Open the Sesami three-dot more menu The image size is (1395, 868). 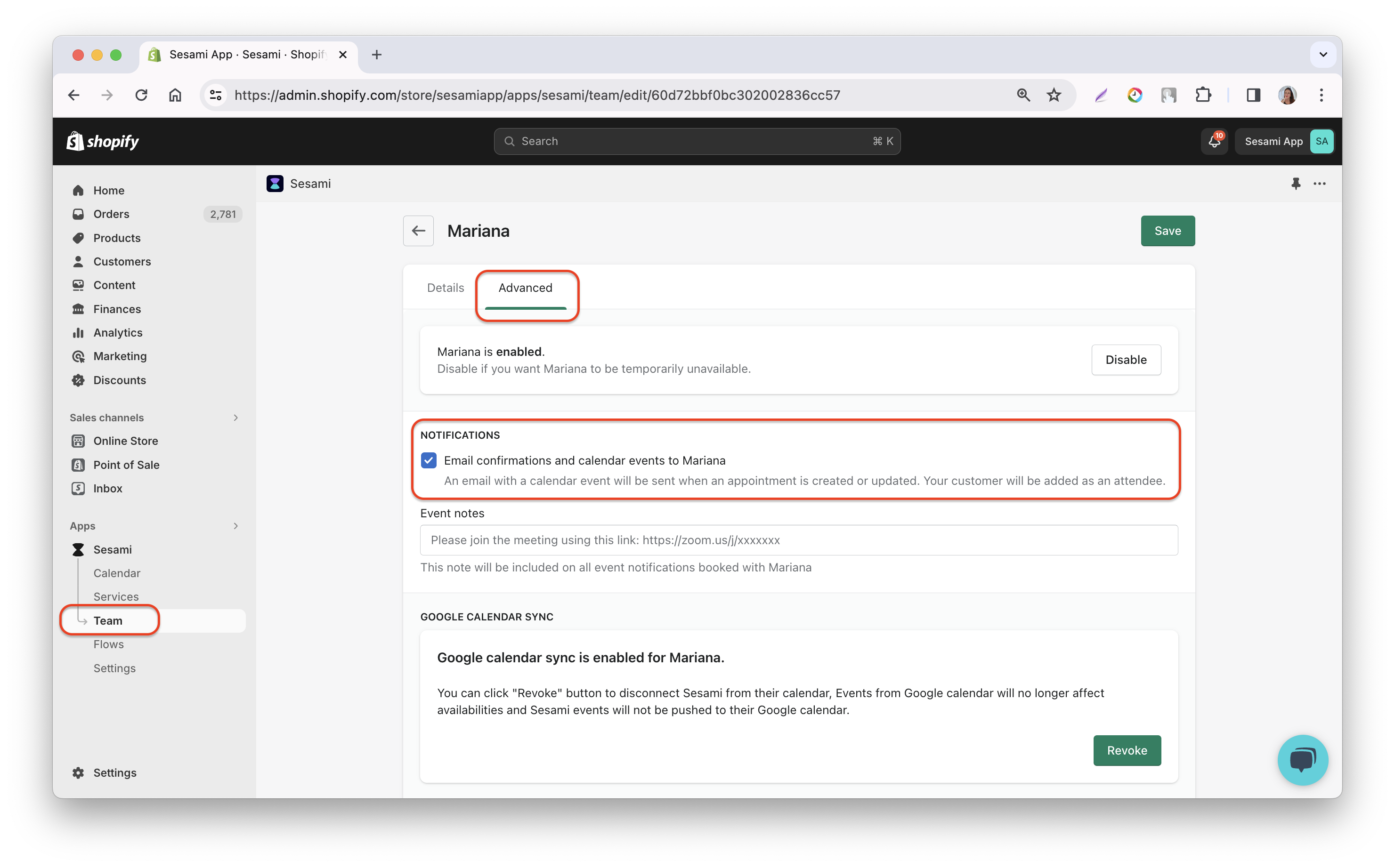pos(1319,184)
